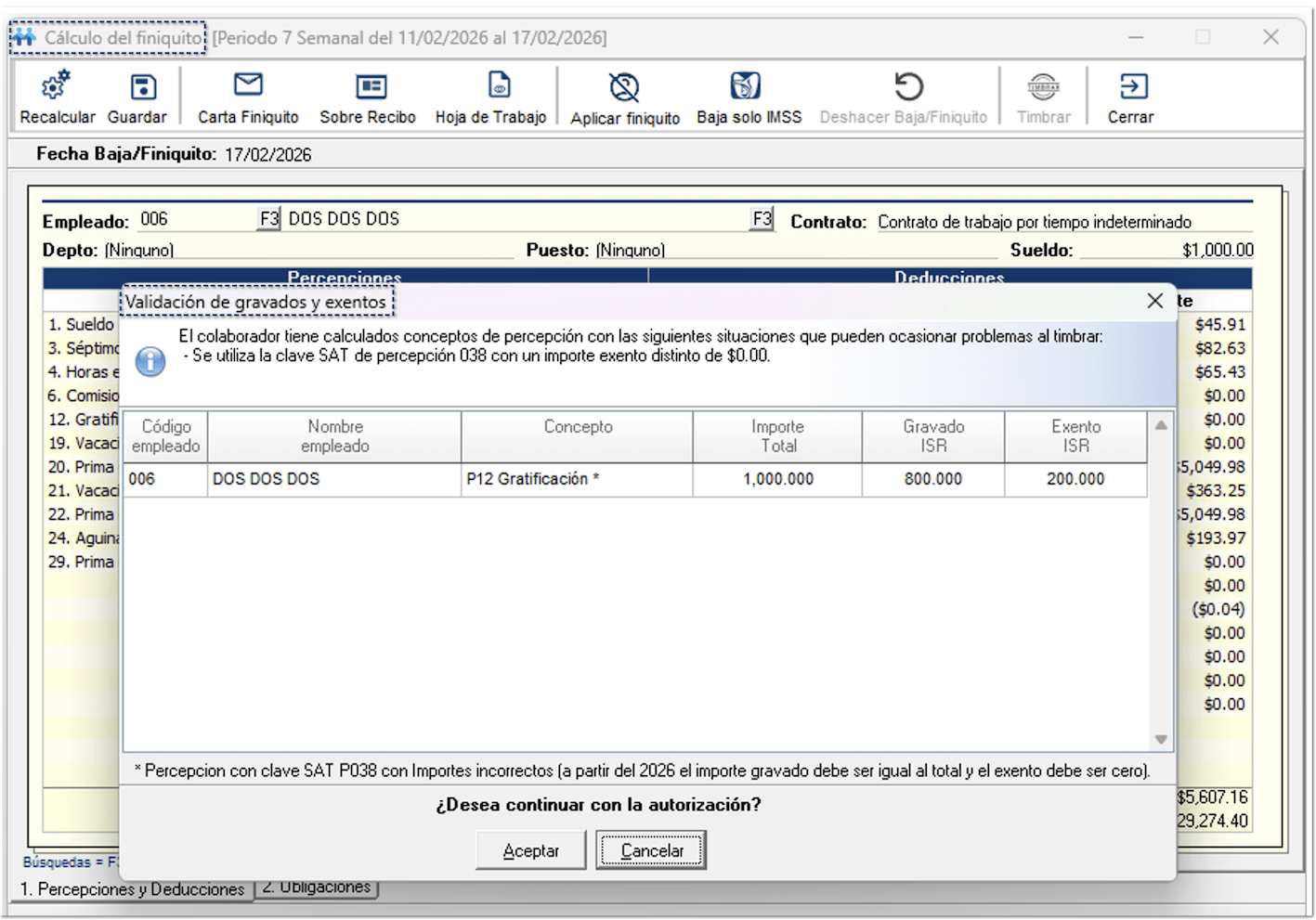
Task: Switch to Percepciones y Deducciones tab
Action: pos(133,889)
